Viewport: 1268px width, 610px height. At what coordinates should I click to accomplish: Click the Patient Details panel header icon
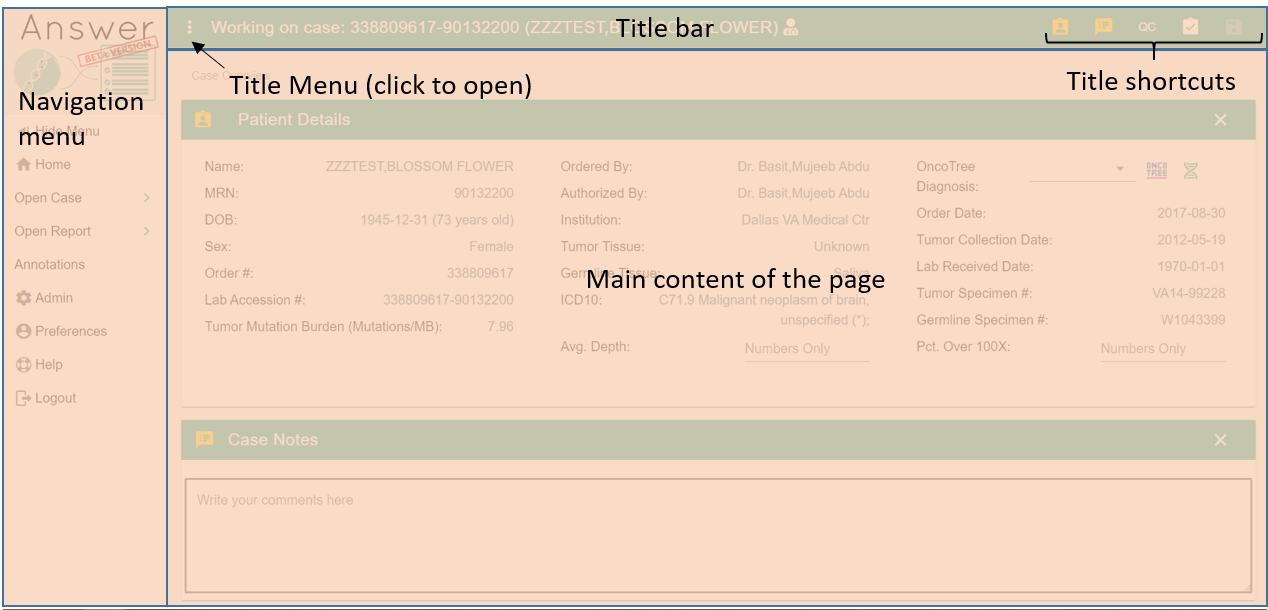click(203, 119)
